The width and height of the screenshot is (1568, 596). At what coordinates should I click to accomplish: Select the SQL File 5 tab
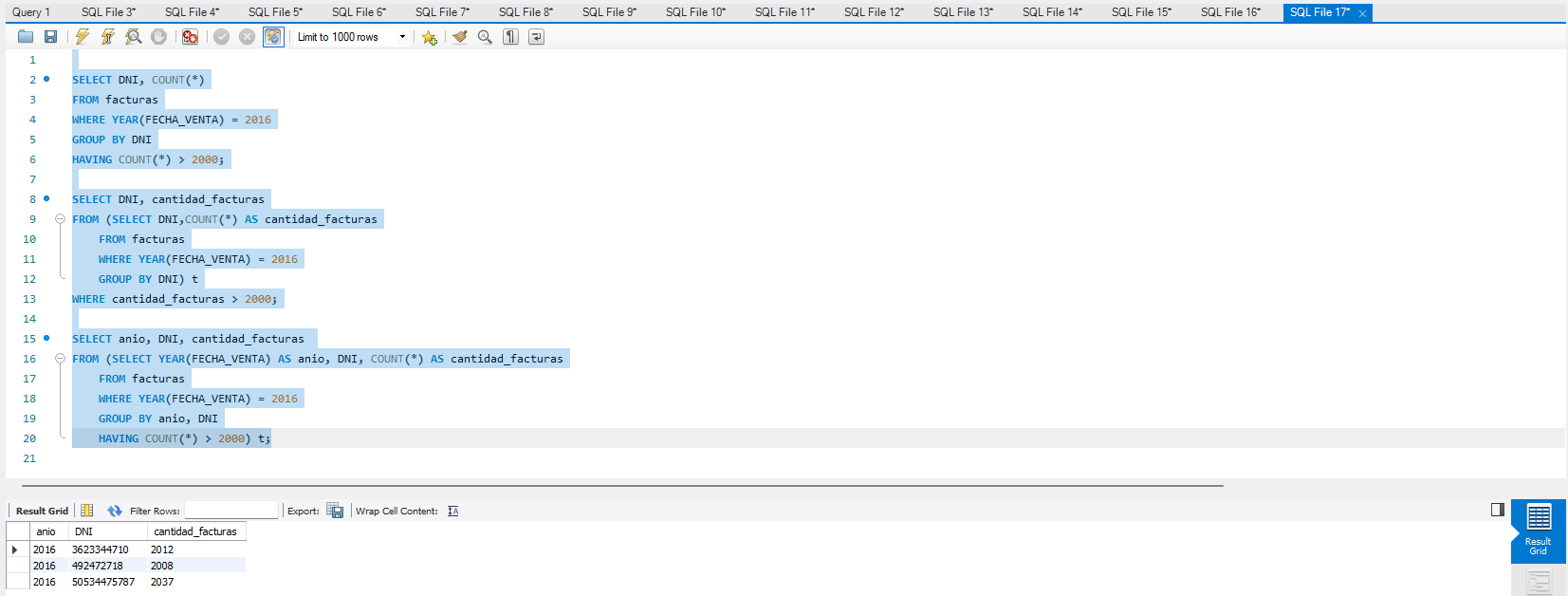(x=275, y=12)
